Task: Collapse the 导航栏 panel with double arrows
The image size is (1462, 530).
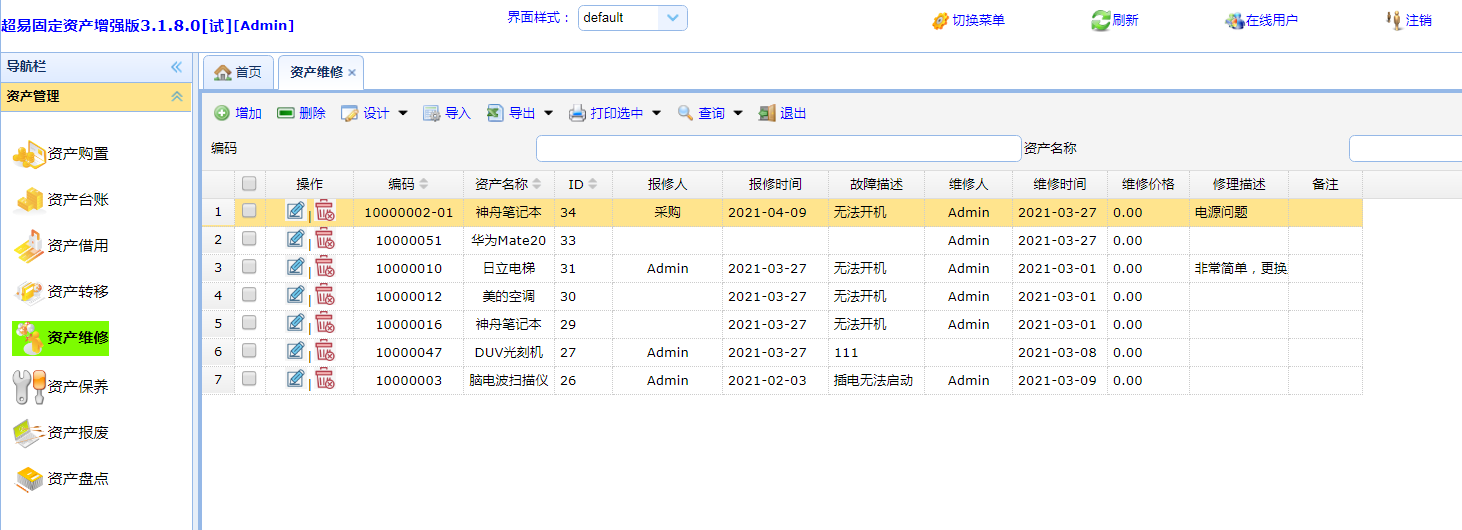Action: tap(176, 67)
